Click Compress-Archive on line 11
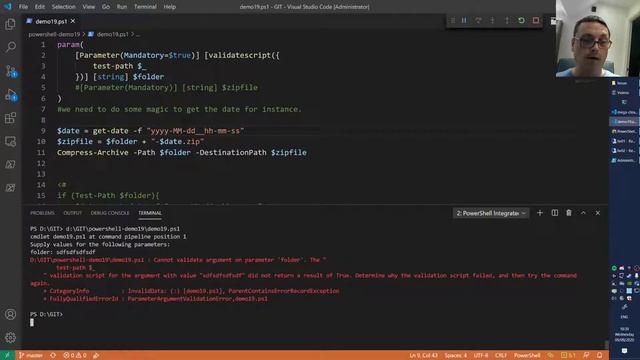The width and height of the screenshot is (640, 360). pos(93,153)
